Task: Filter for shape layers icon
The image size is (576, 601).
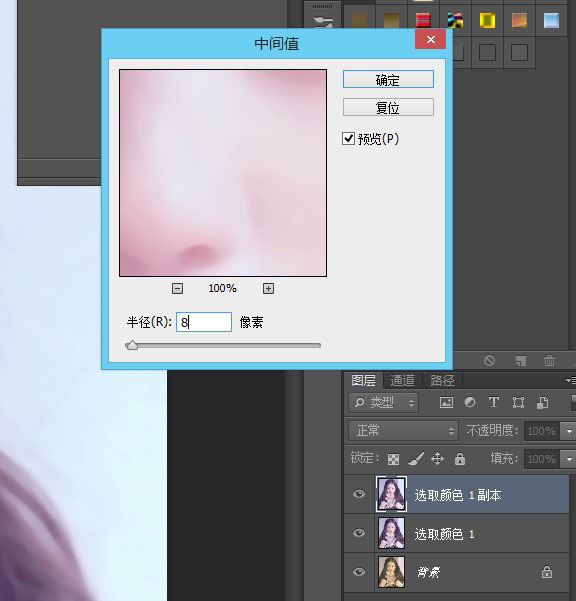Action: tap(518, 402)
